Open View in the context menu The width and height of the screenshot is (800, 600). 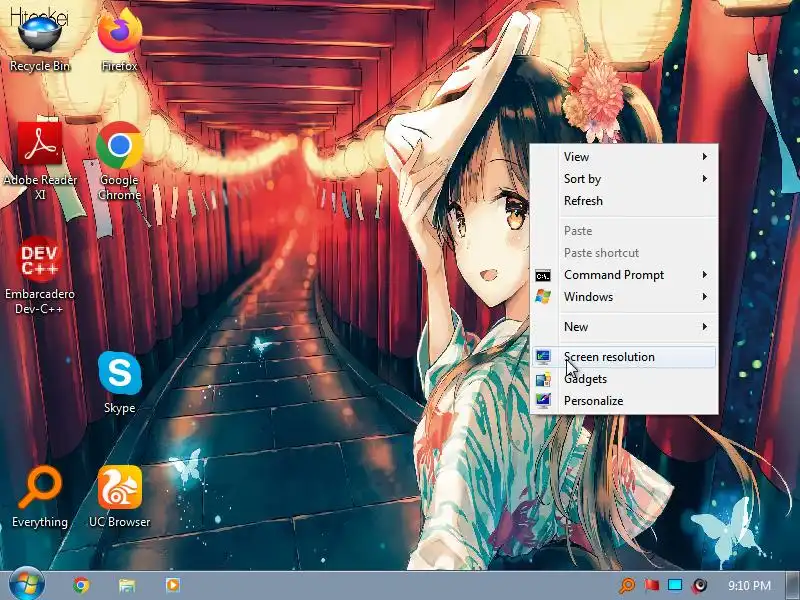624,157
